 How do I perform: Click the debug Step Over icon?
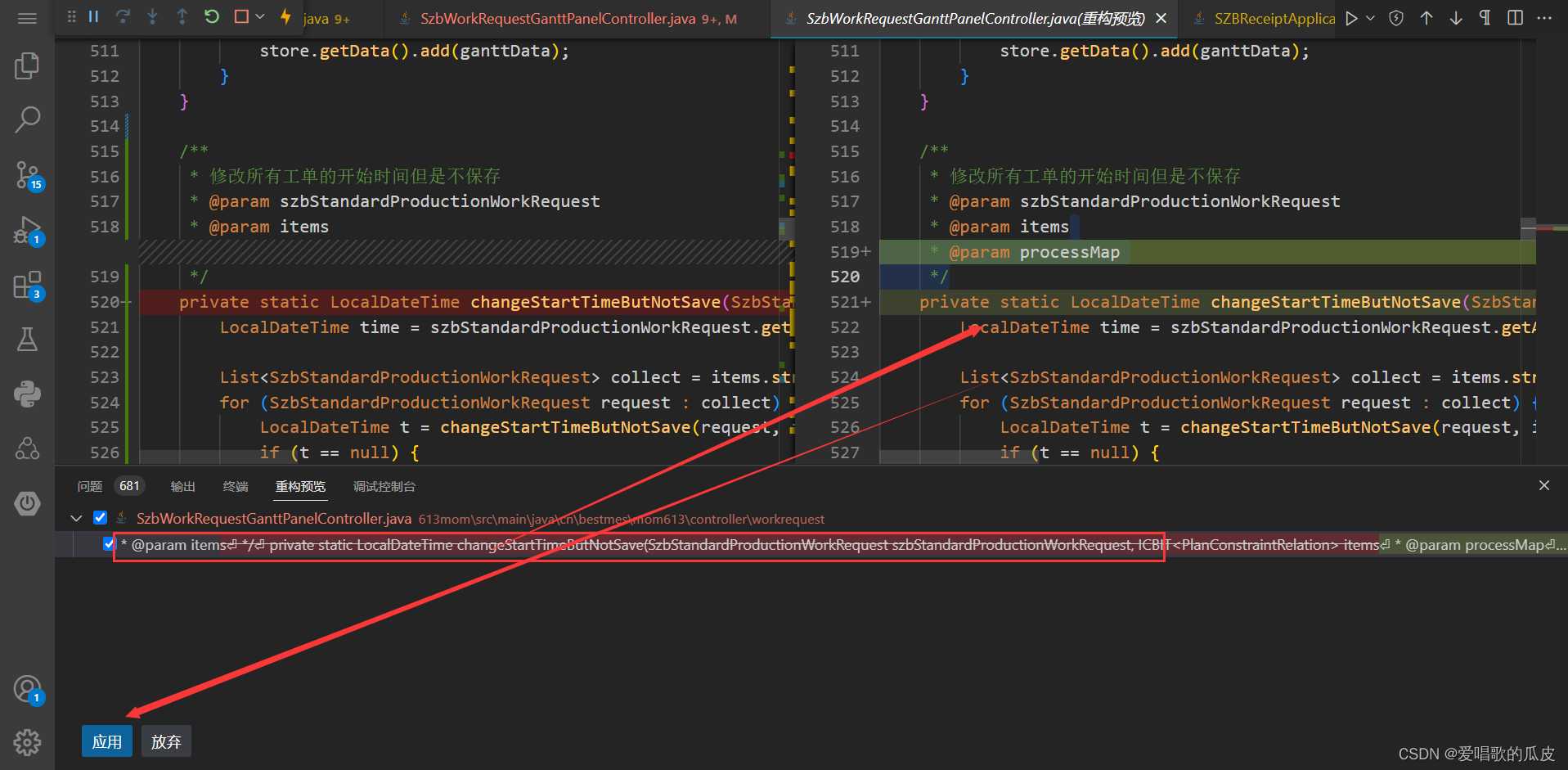(123, 16)
